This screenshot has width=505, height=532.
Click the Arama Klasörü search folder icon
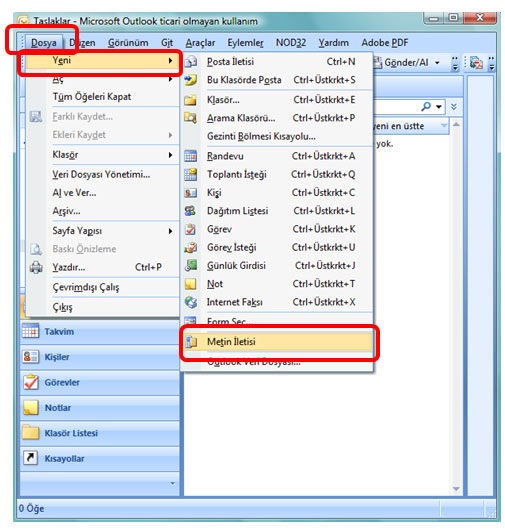pyautogui.click(x=191, y=118)
